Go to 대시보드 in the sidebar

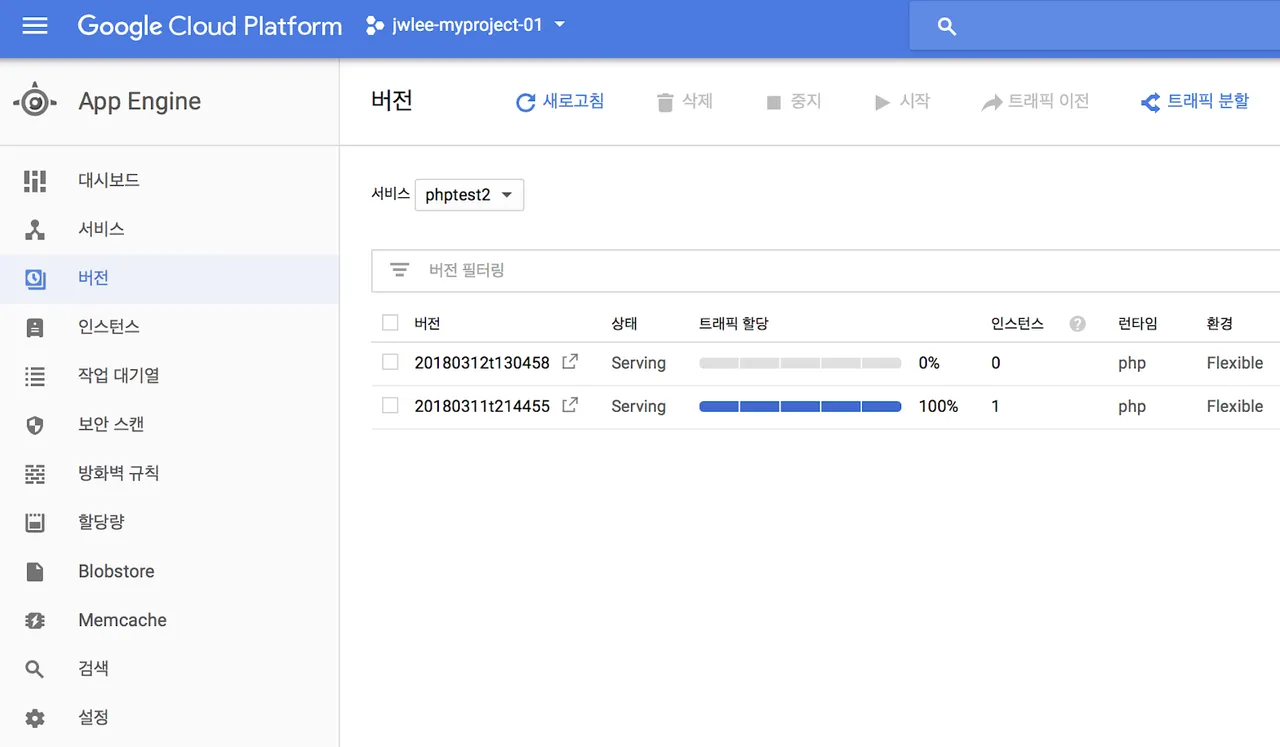[109, 181]
